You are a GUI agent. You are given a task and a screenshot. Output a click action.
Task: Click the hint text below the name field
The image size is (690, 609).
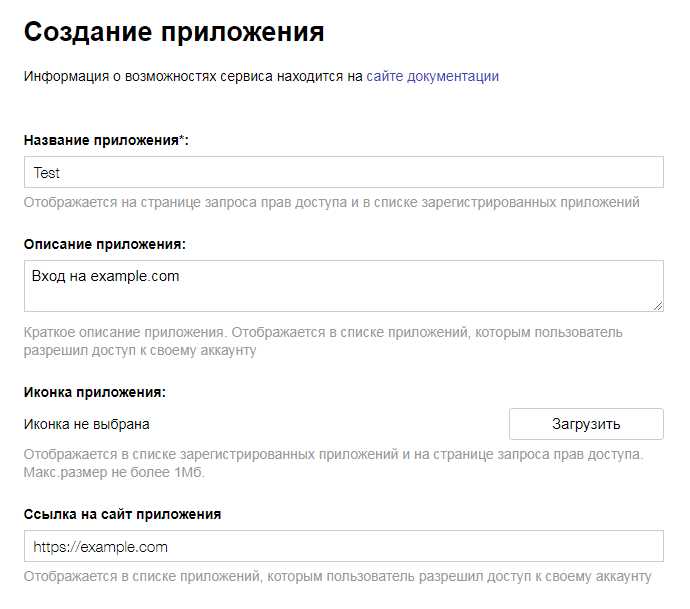(x=331, y=202)
